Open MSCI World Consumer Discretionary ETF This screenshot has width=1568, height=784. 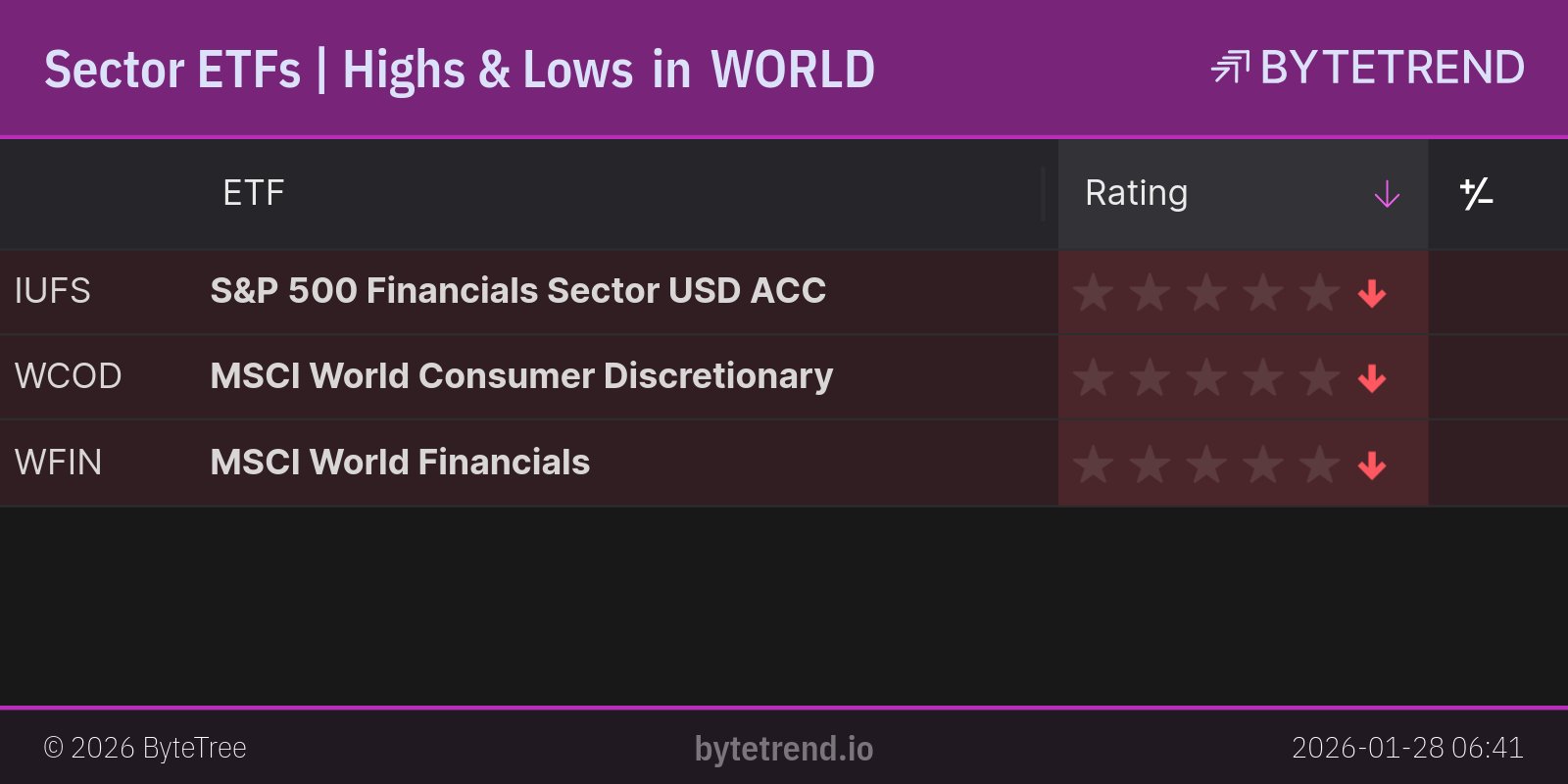[521, 376]
